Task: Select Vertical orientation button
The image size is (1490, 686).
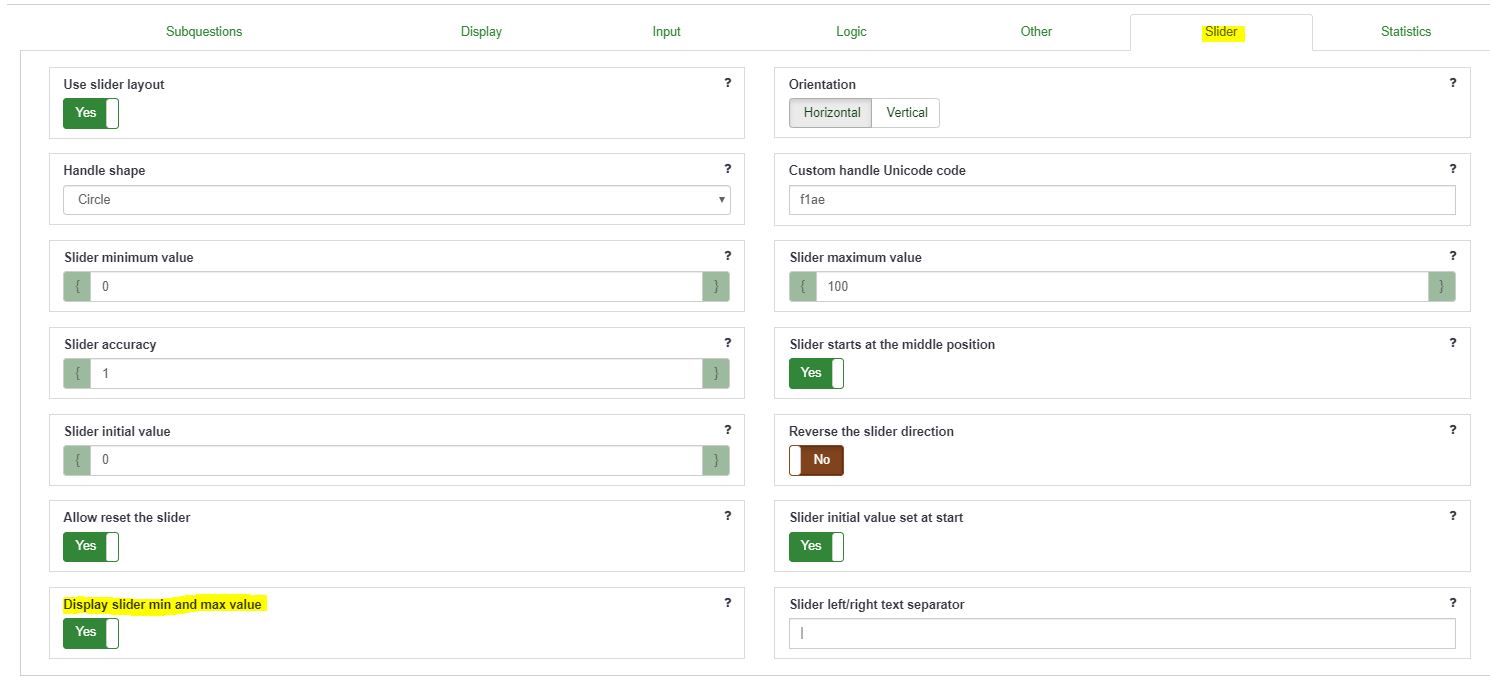Action: [906, 113]
